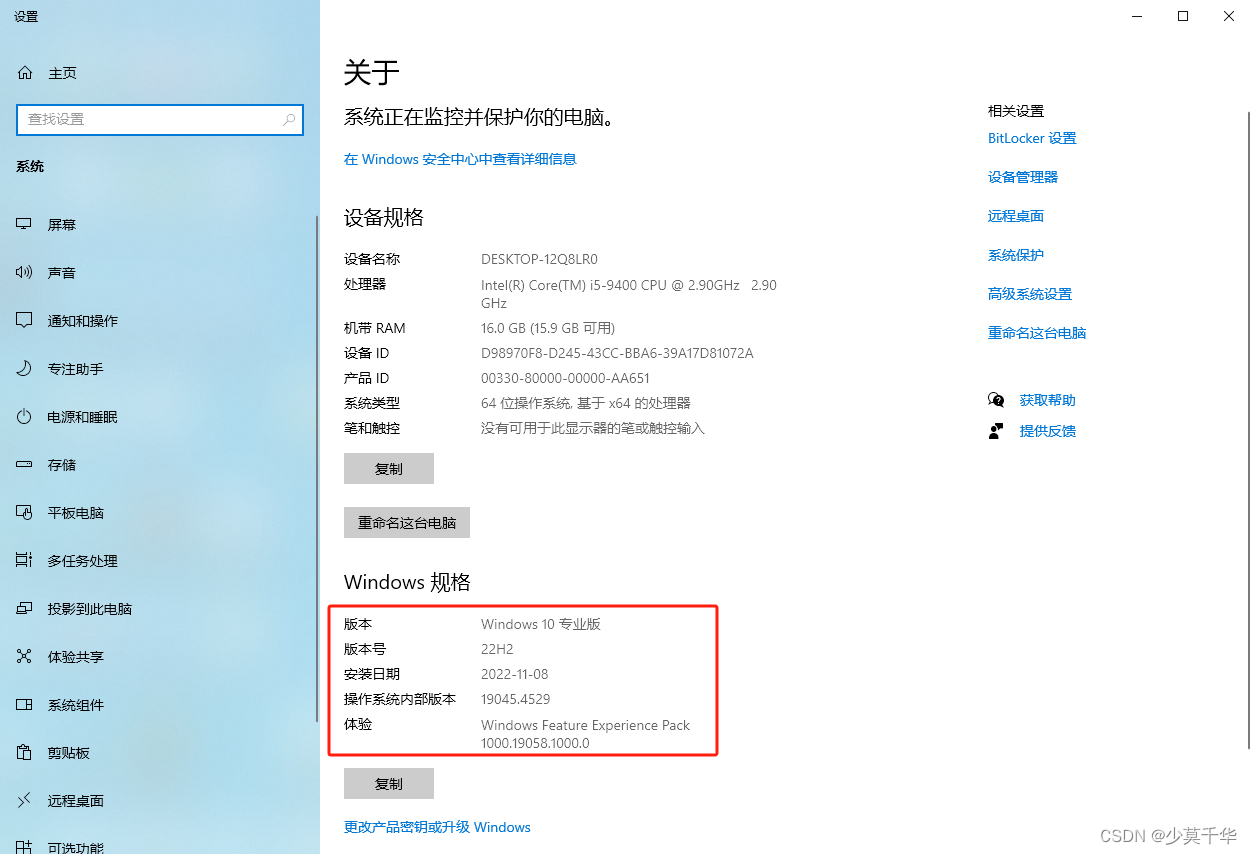Screen dimensions: 1252x854
Task: Click the Shared experiences icon
Action: coord(25,657)
